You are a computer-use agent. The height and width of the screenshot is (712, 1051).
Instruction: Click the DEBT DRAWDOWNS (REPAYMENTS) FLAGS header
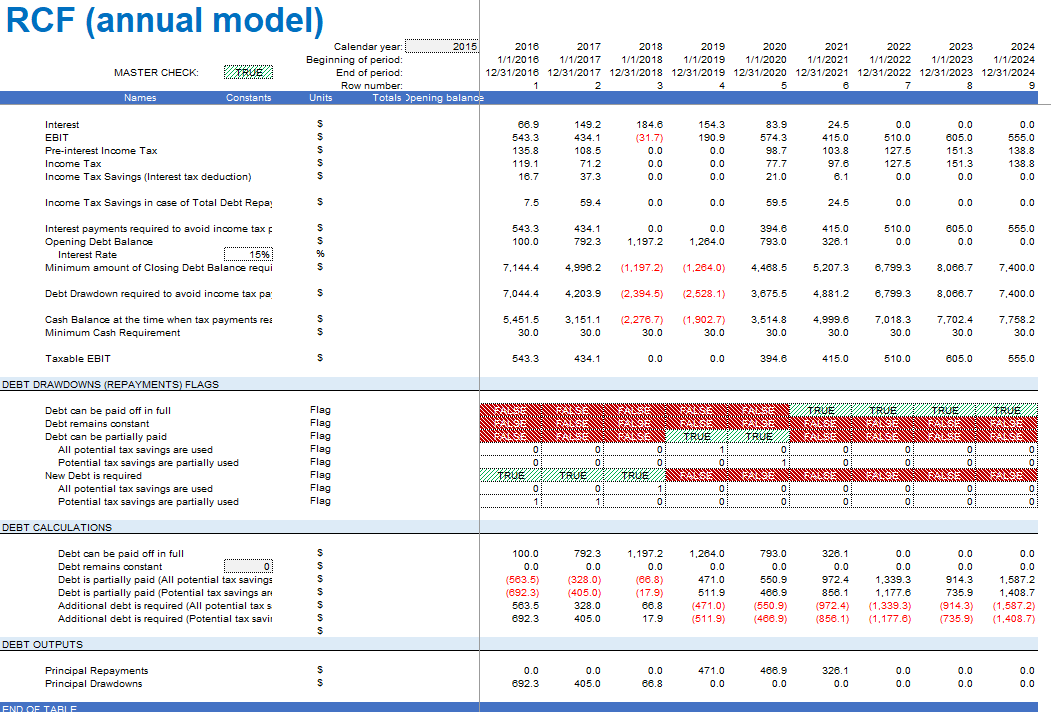coord(110,384)
